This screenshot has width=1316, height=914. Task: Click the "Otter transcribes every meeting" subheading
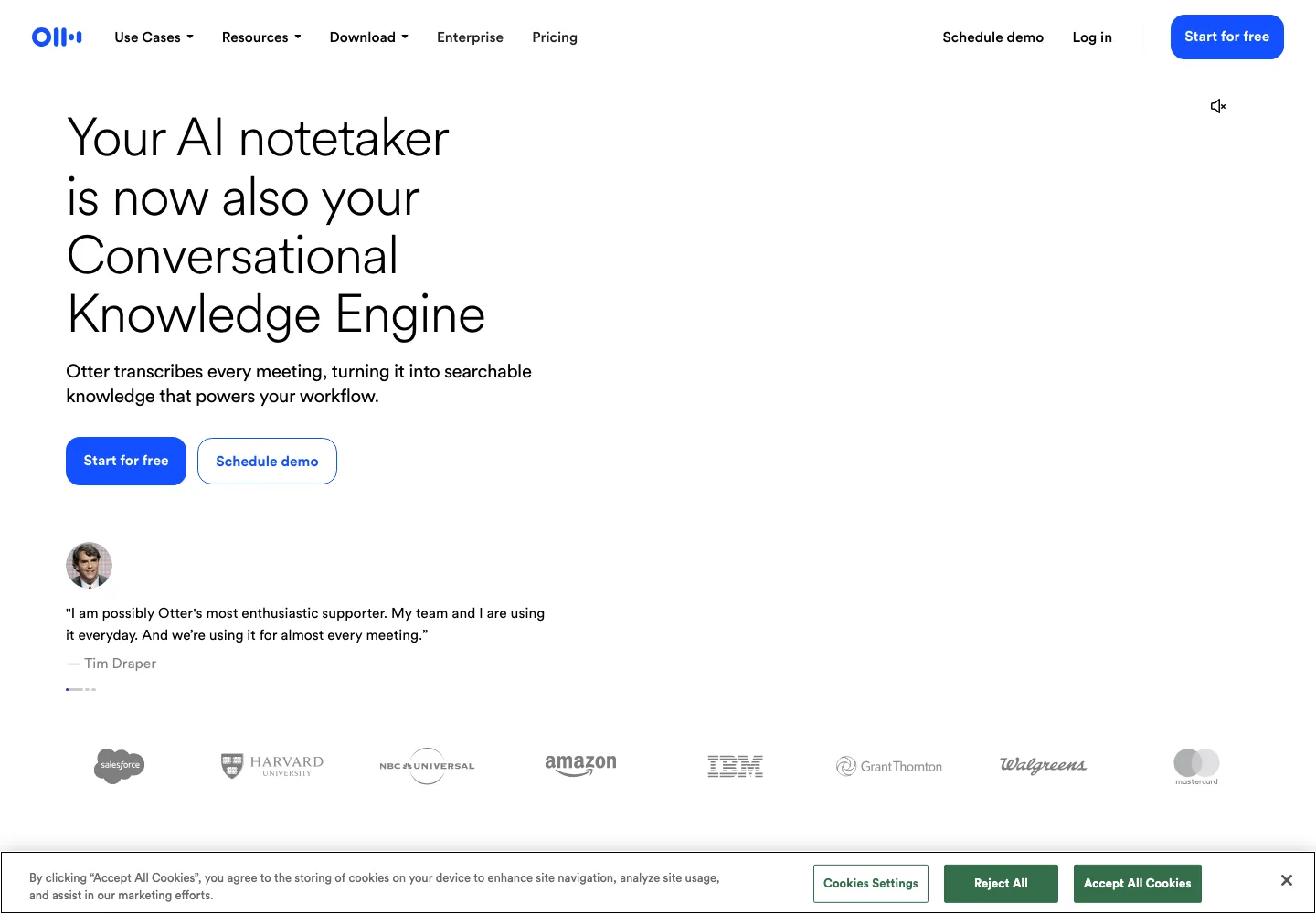click(x=299, y=384)
